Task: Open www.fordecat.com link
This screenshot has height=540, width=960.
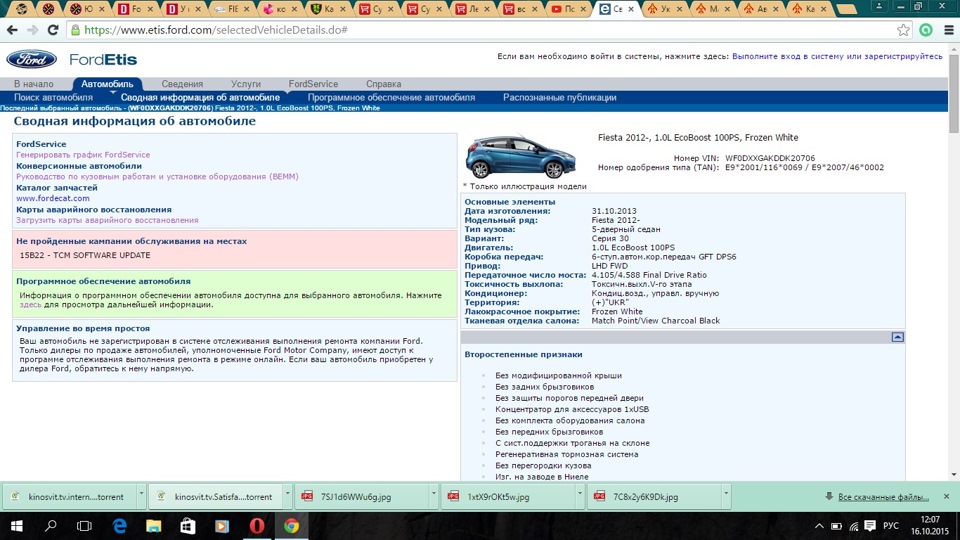Action: pos(53,198)
